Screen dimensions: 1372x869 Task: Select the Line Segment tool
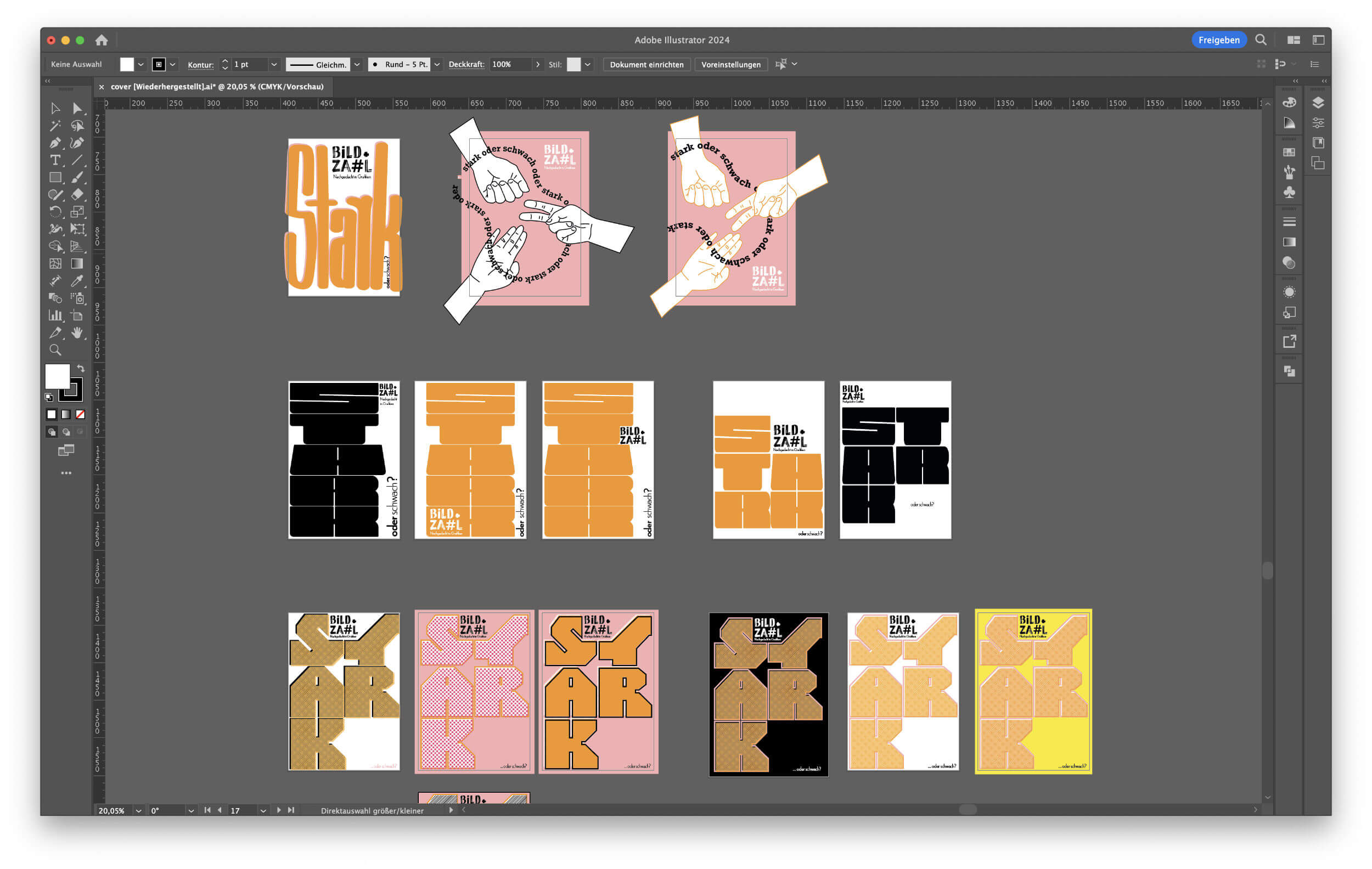coord(77,160)
